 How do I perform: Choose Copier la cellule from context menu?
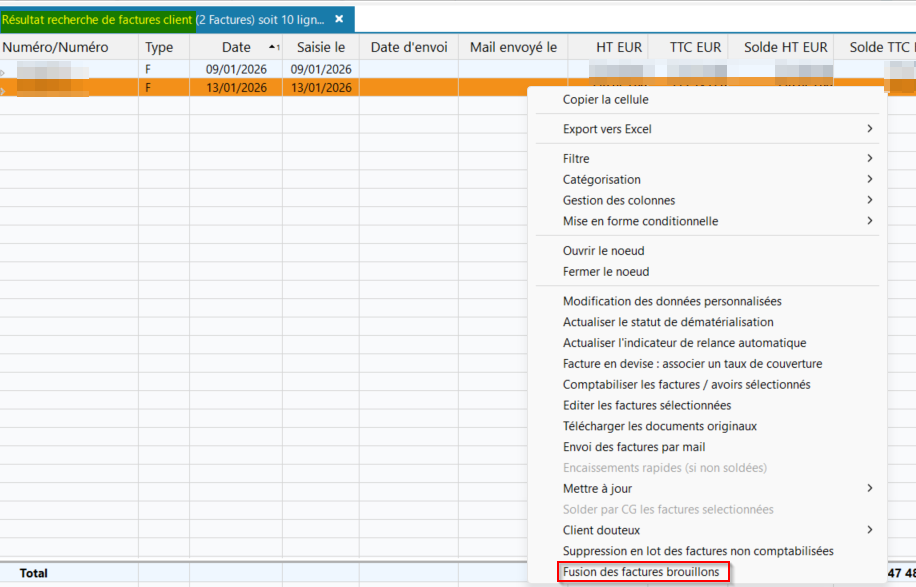(605, 99)
